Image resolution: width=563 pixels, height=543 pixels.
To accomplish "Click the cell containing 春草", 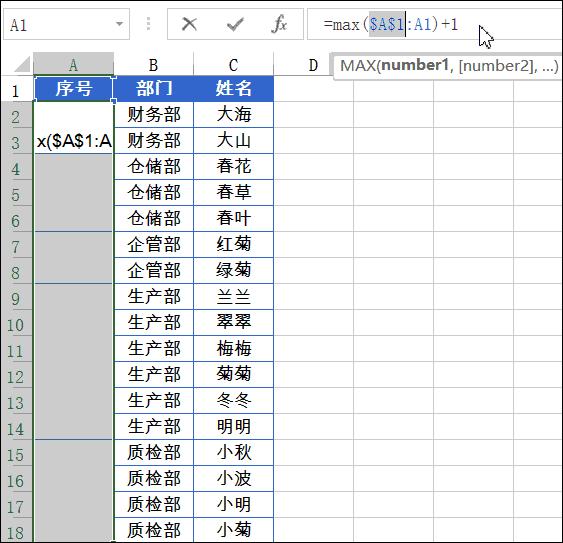I will (233, 192).
